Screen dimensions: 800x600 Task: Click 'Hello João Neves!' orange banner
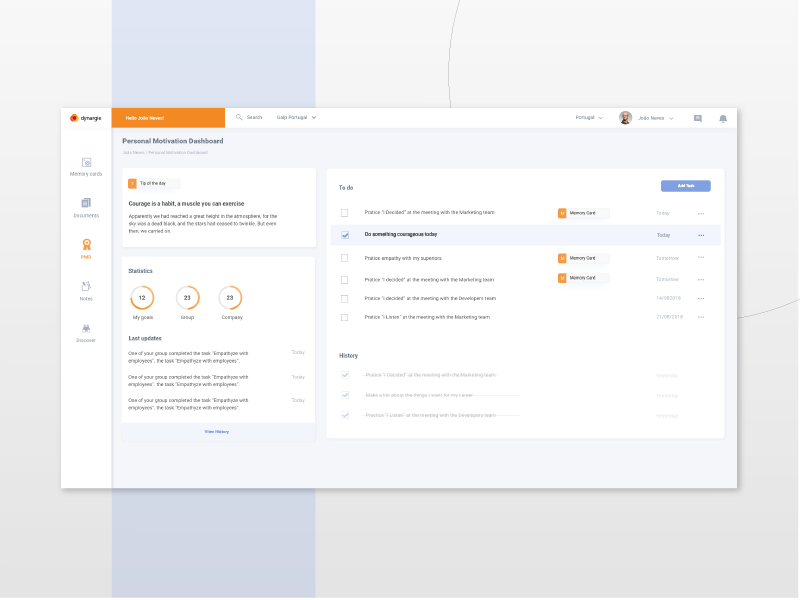(x=168, y=118)
